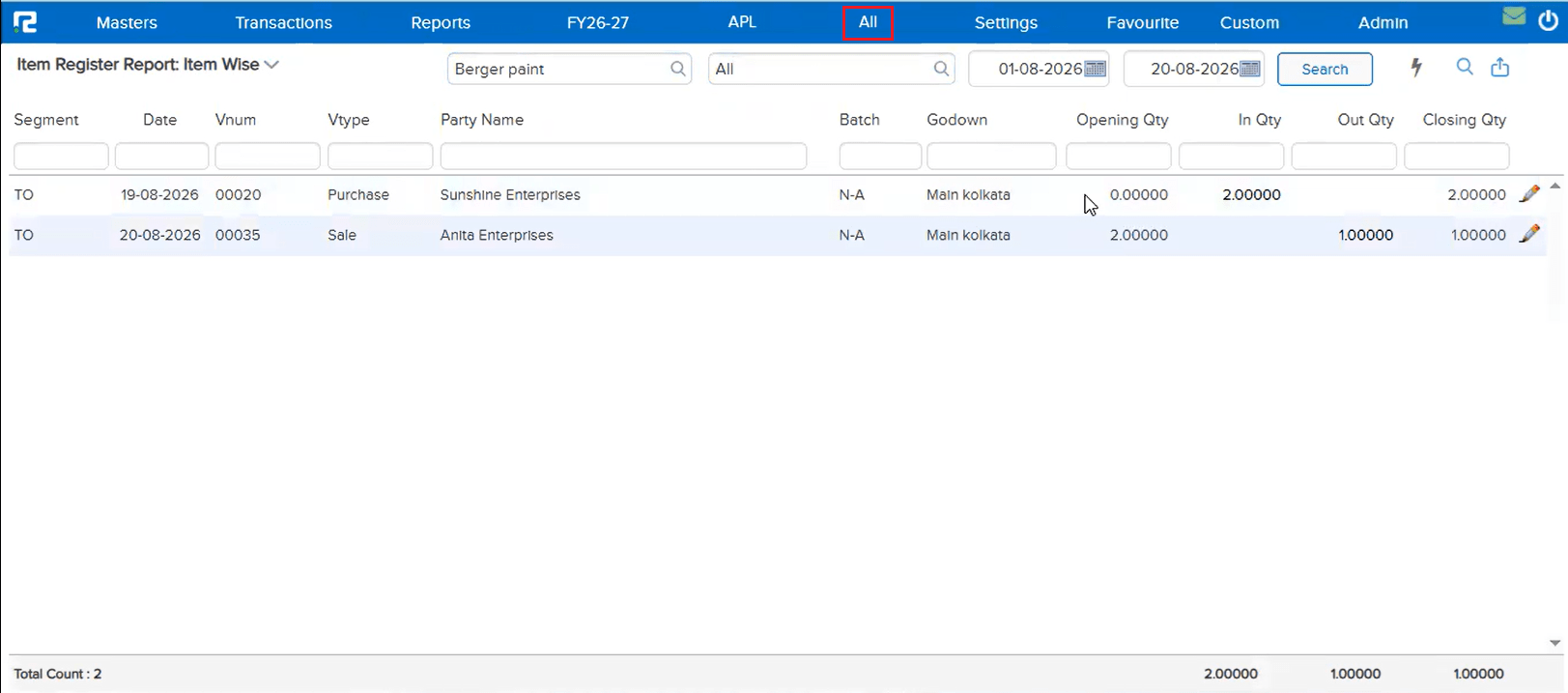Click the lightning bolt quick action icon
The width and height of the screenshot is (1568, 693).
tap(1416, 67)
